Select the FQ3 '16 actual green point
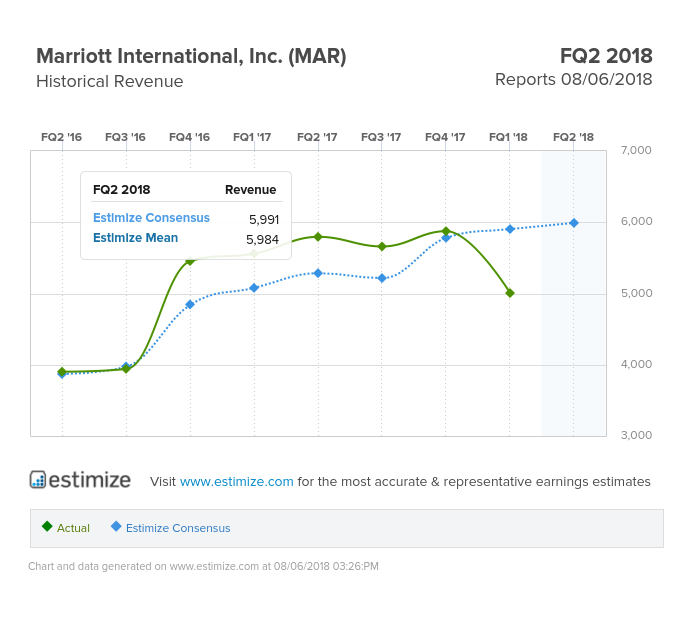685x620 pixels. pos(126,369)
